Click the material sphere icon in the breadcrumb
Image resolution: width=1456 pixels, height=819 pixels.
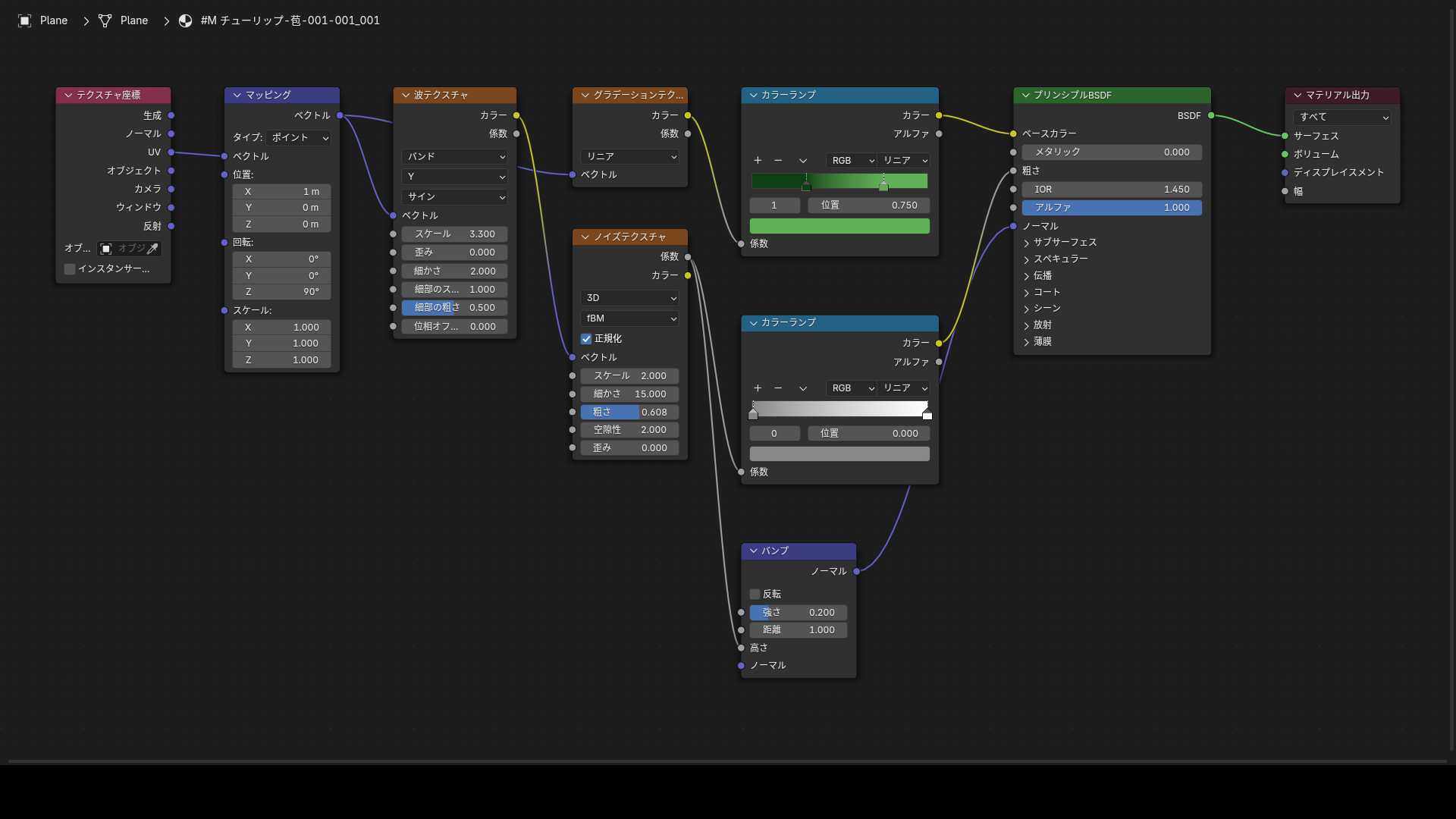coord(185,20)
